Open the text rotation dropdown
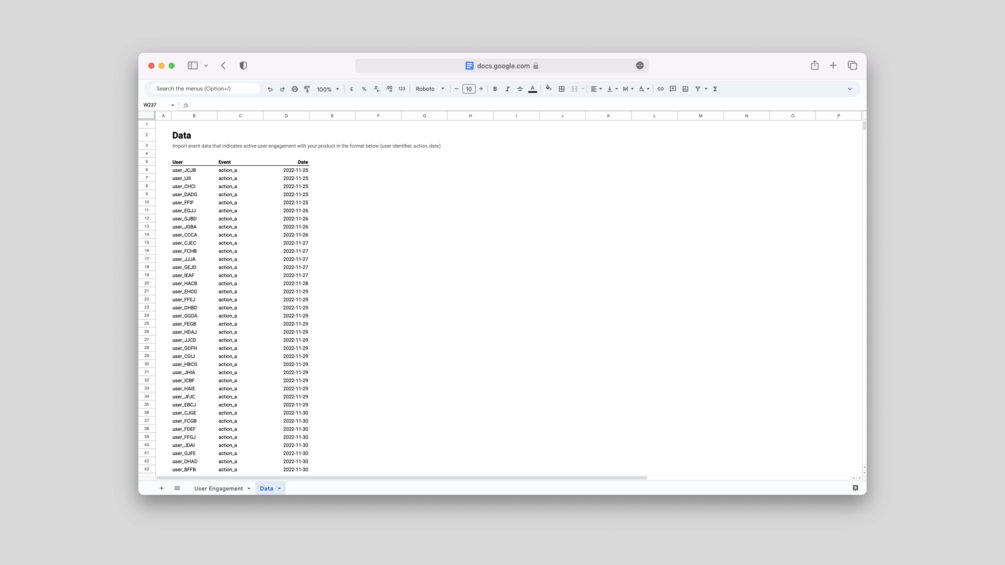The height and width of the screenshot is (565, 1005). (644, 89)
